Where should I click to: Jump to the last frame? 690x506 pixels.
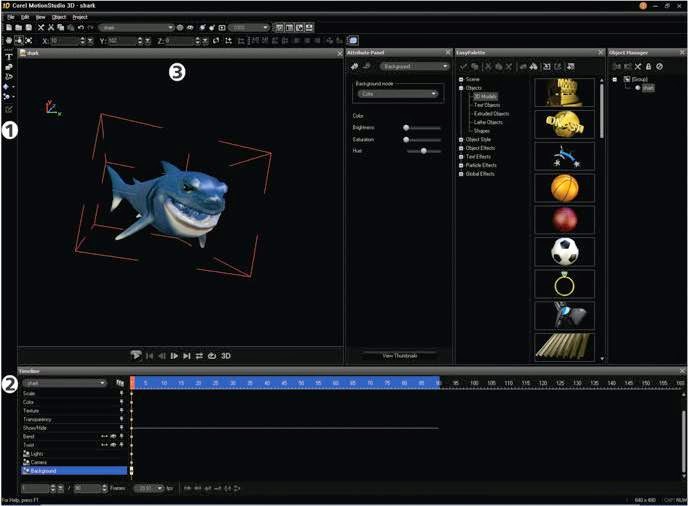tap(187, 356)
